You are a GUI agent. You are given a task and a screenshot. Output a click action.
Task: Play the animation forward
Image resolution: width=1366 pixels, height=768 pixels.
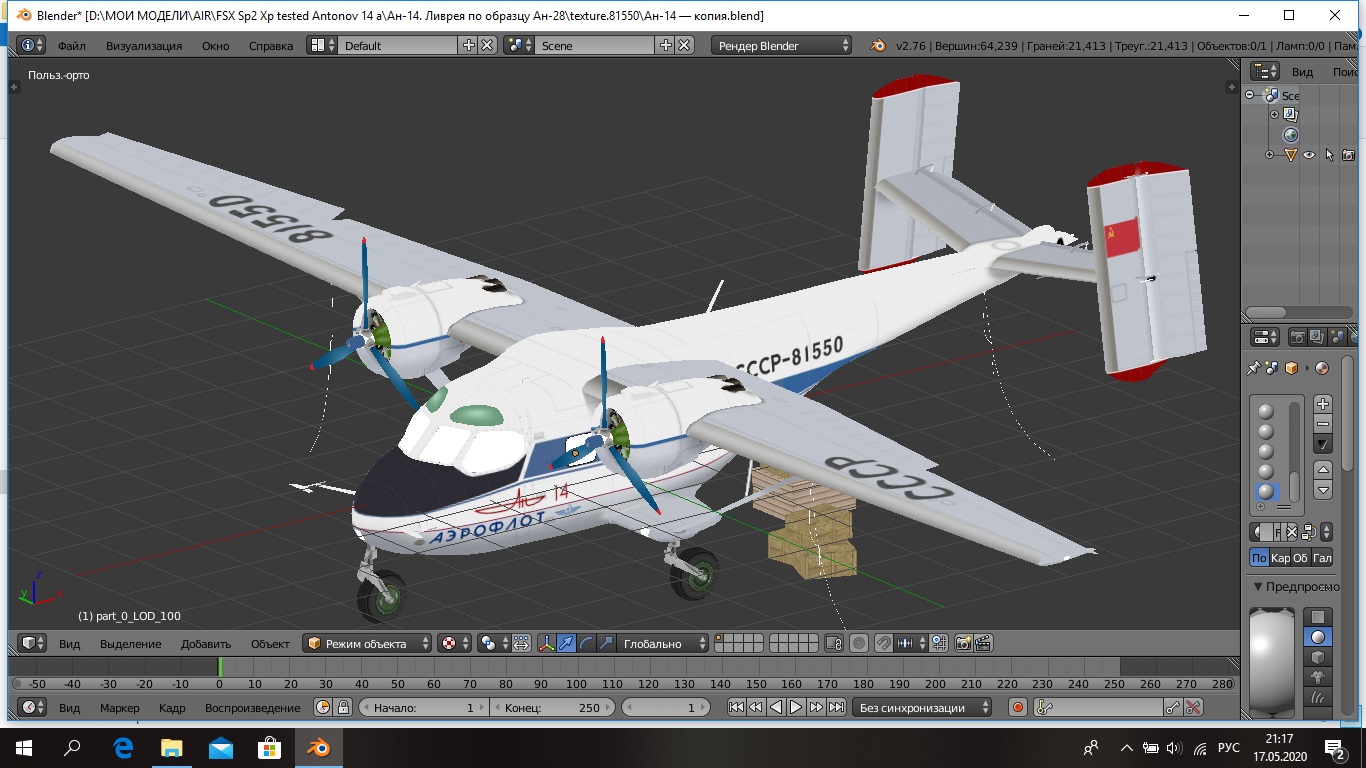[796, 707]
